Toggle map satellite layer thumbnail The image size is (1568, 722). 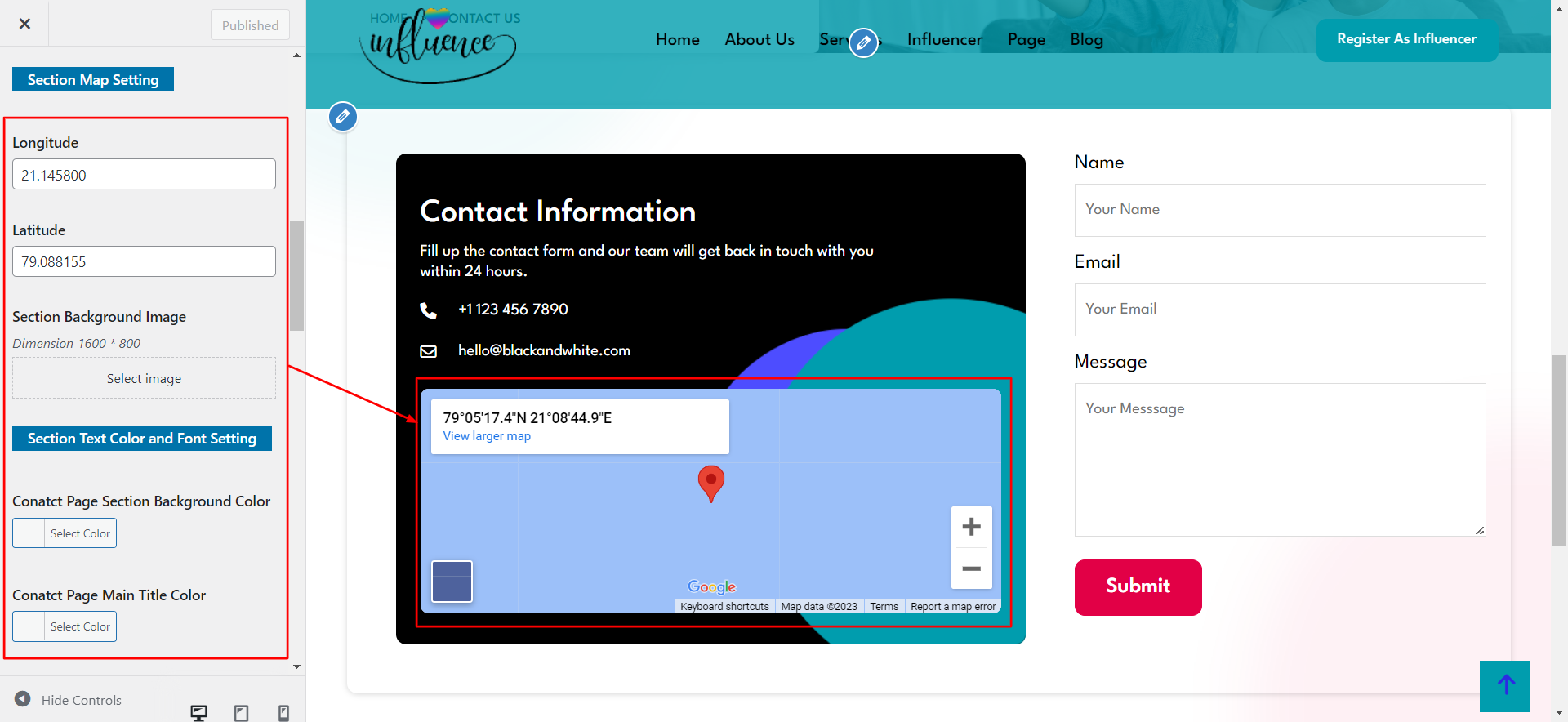pyautogui.click(x=452, y=582)
